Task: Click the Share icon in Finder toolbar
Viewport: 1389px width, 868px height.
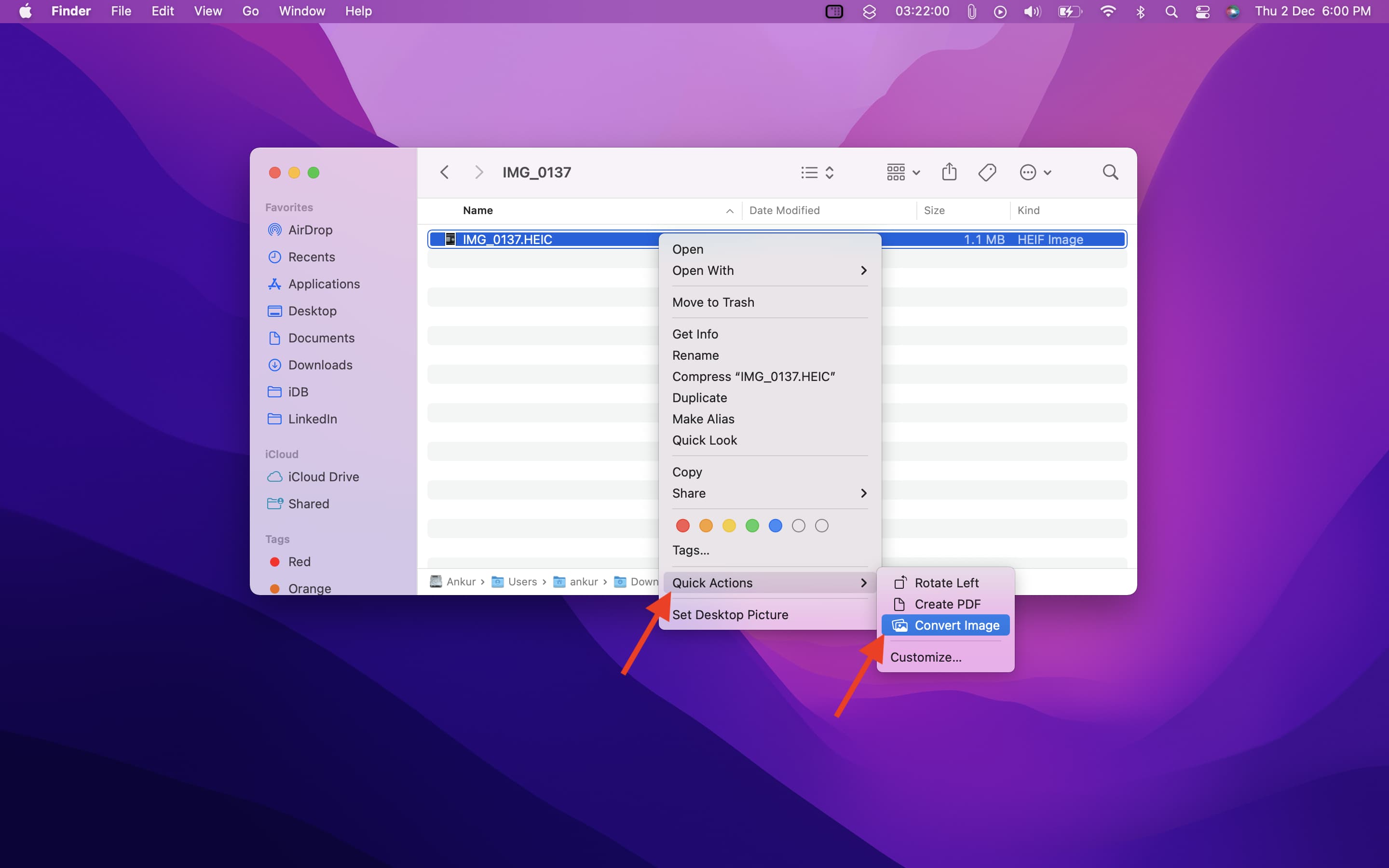Action: [950, 172]
